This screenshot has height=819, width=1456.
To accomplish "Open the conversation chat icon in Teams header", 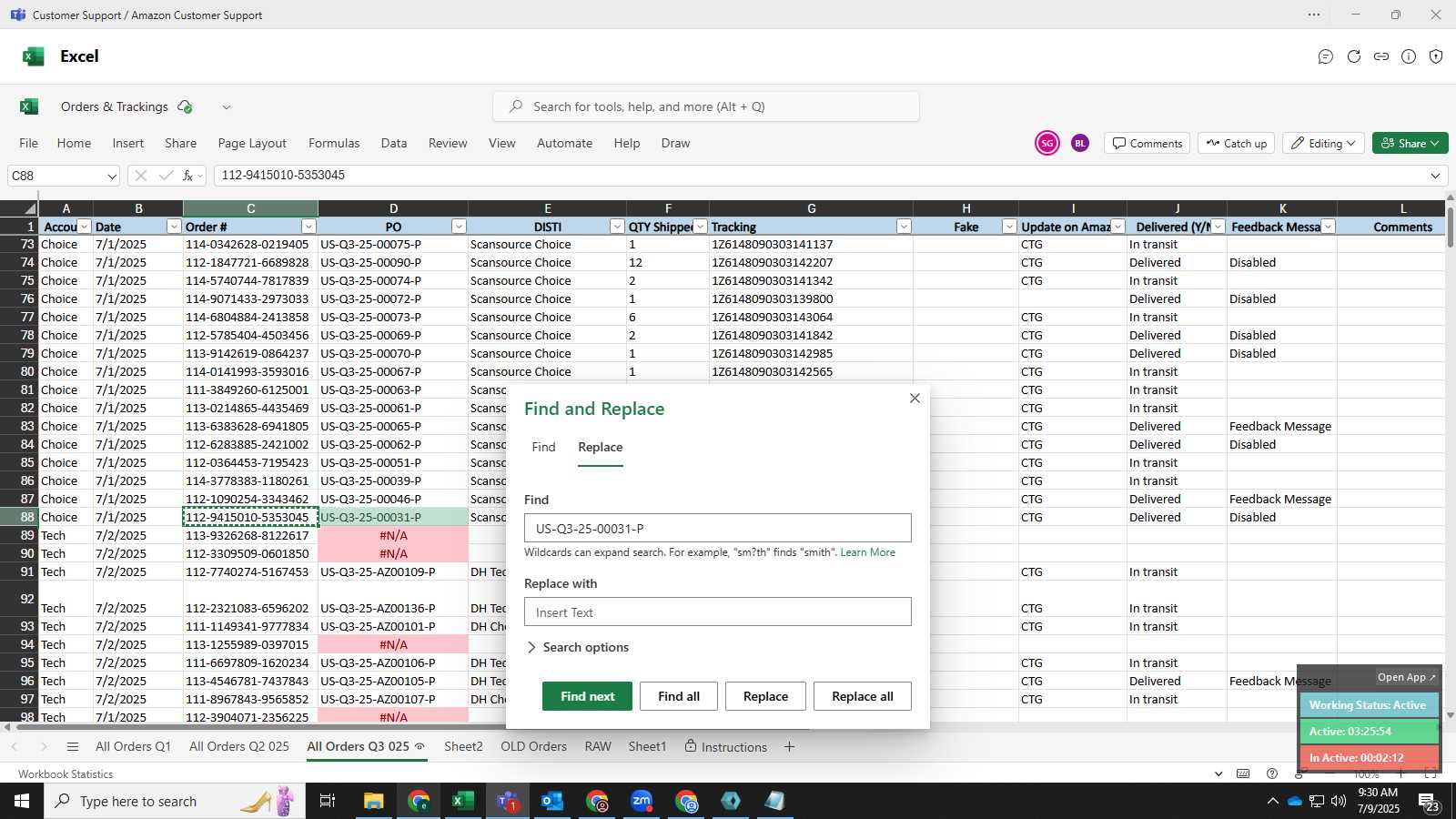I will point(1326,56).
